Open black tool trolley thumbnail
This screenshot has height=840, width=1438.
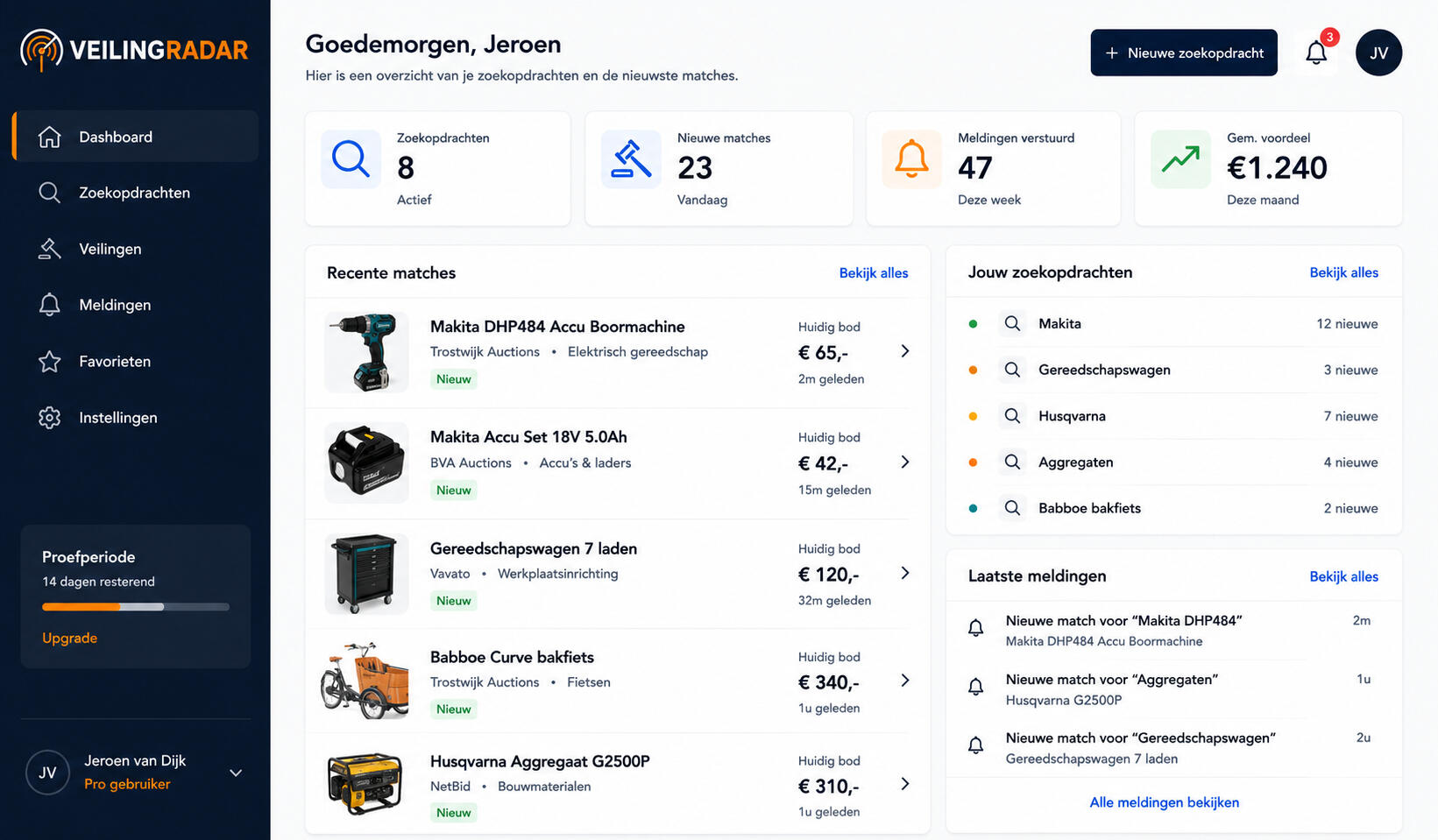(x=366, y=574)
